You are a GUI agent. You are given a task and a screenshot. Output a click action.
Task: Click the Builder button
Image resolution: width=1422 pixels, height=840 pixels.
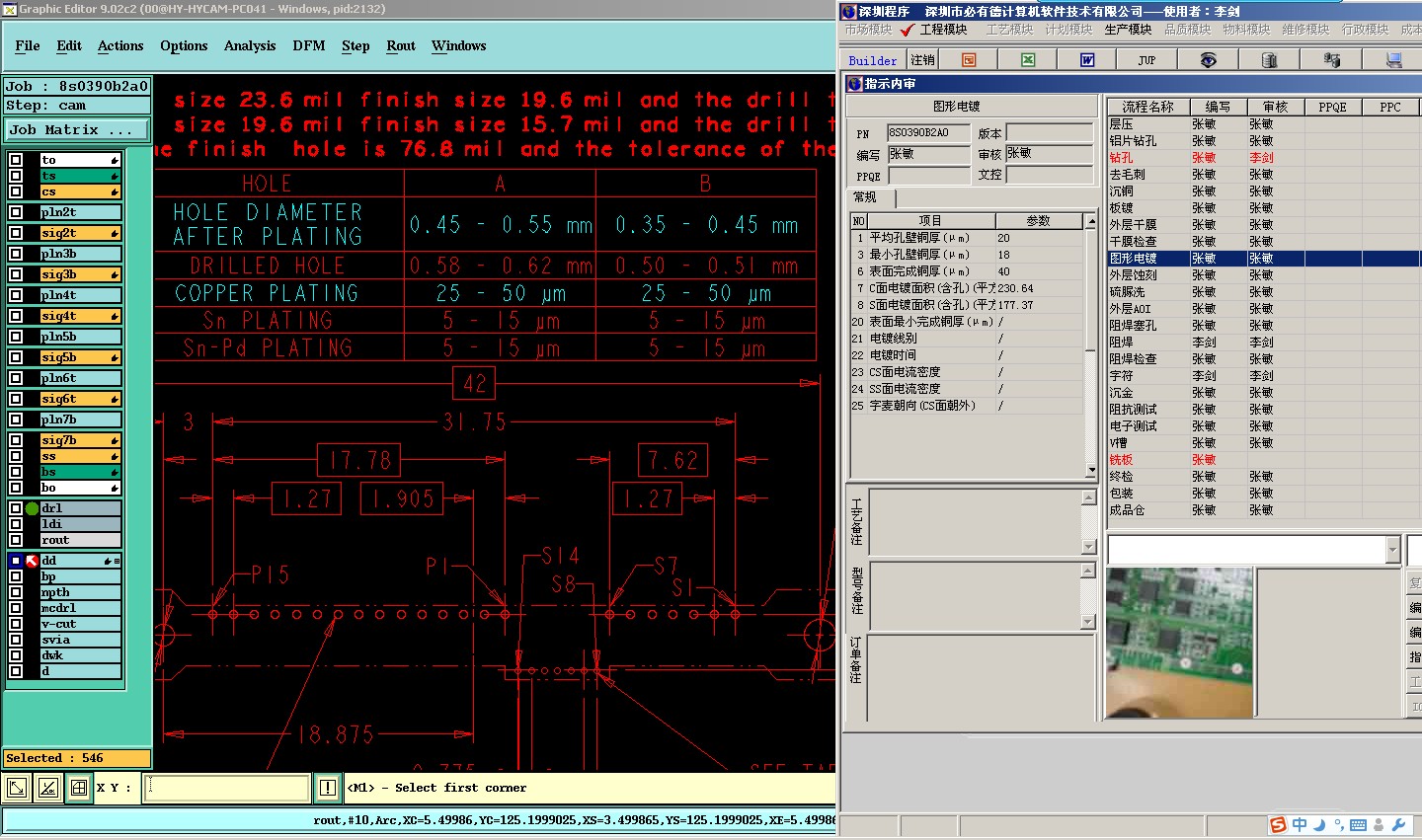[873, 60]
